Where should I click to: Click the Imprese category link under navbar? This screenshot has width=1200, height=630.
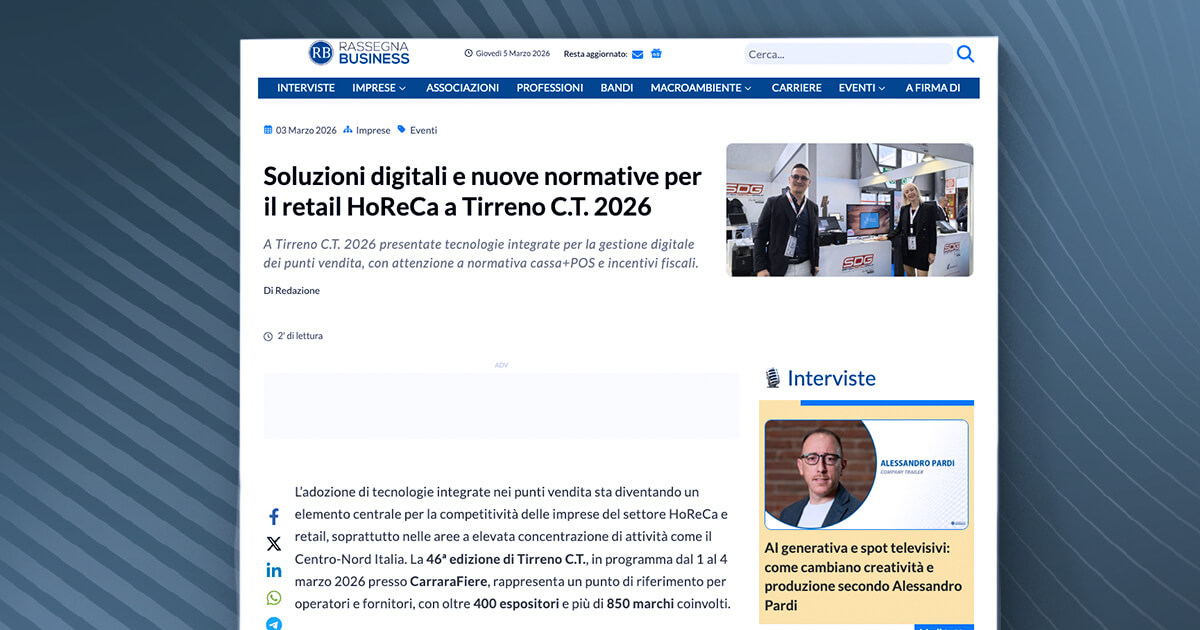coord(373,130)
